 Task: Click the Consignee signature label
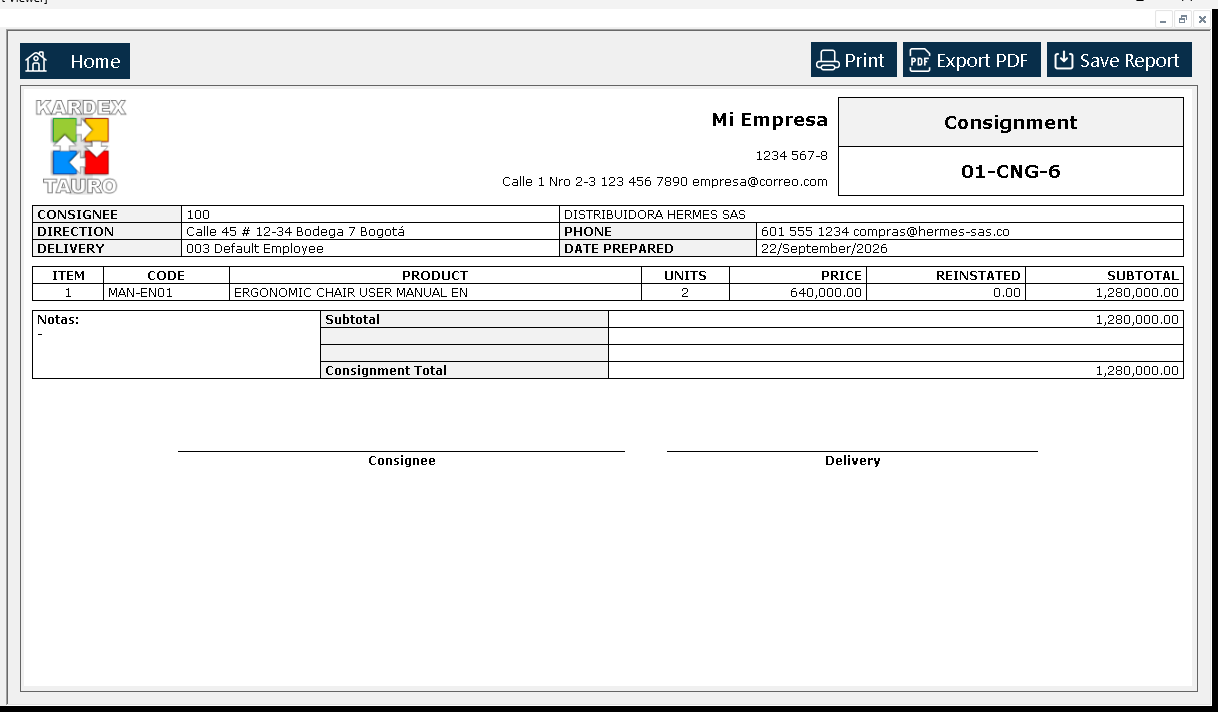tap(402, 461)
